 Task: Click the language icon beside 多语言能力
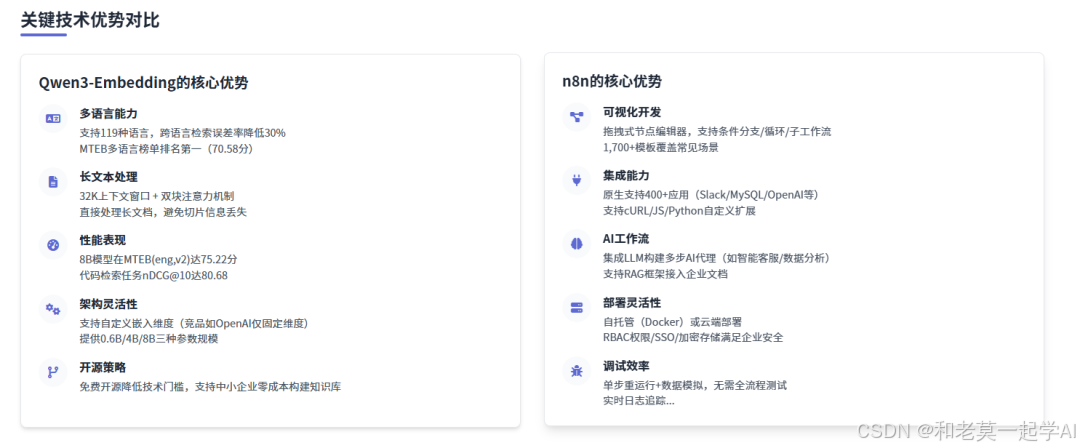tap(53, 119)
